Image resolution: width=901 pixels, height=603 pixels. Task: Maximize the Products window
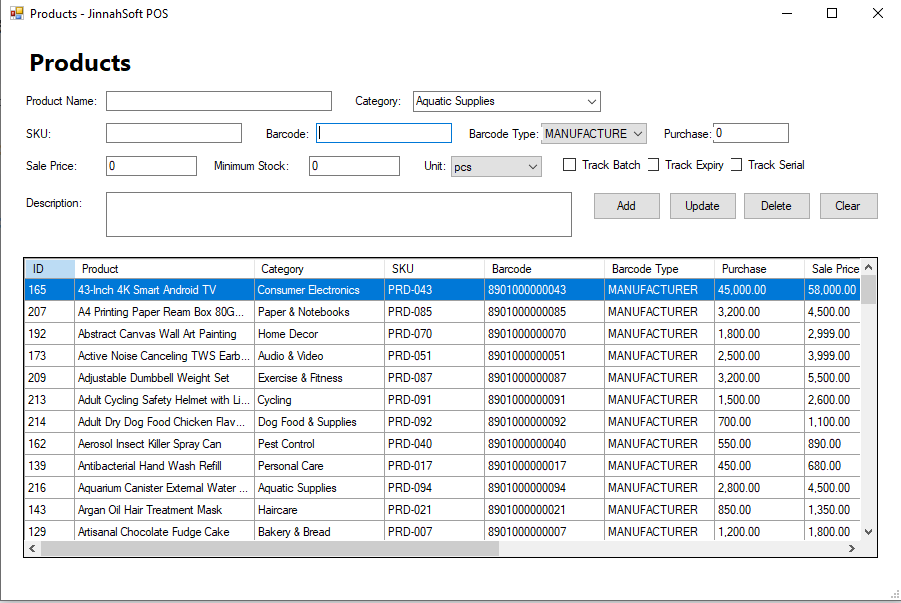pos(831,13)
